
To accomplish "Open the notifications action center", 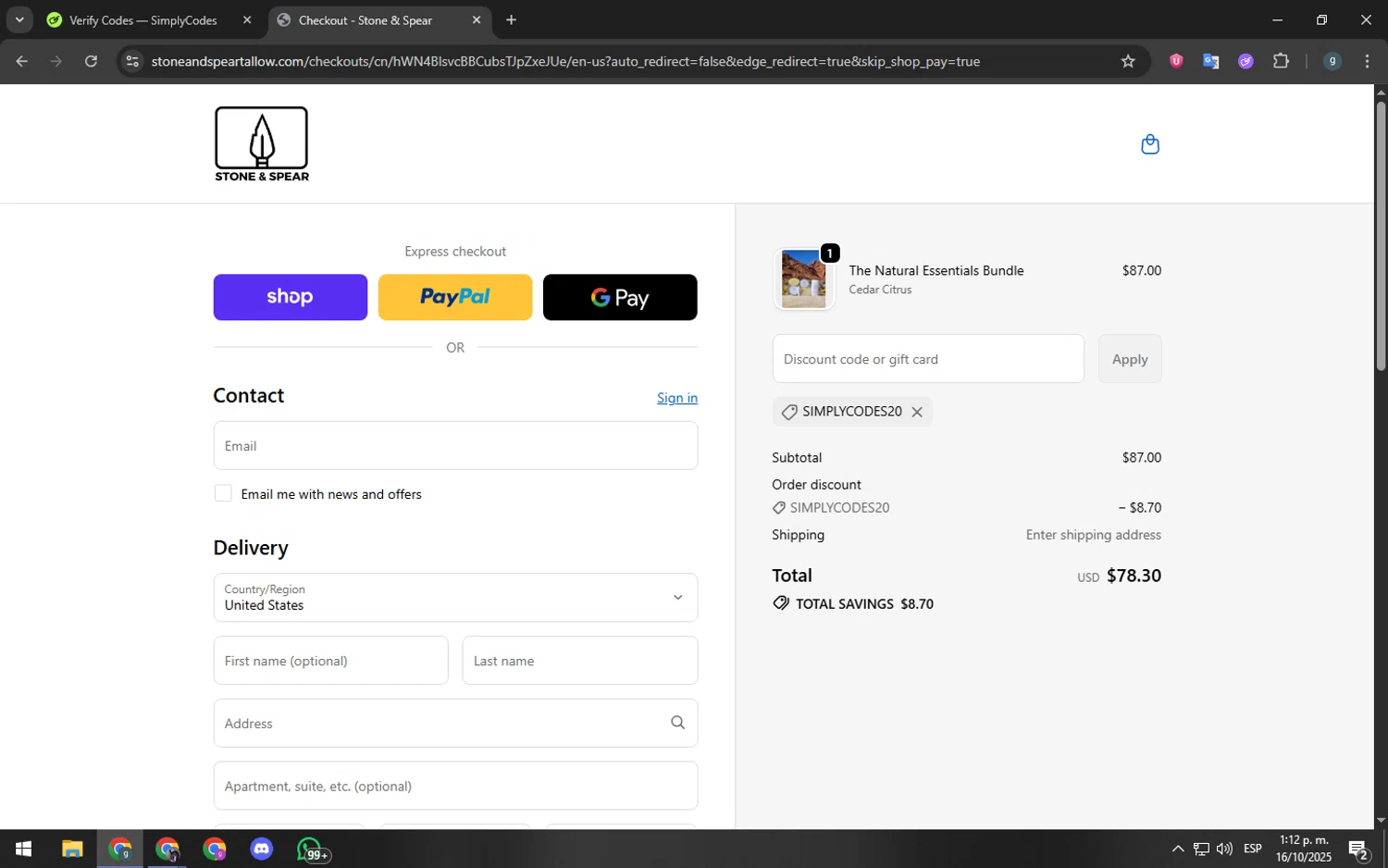I will (x=1358, y=849).
